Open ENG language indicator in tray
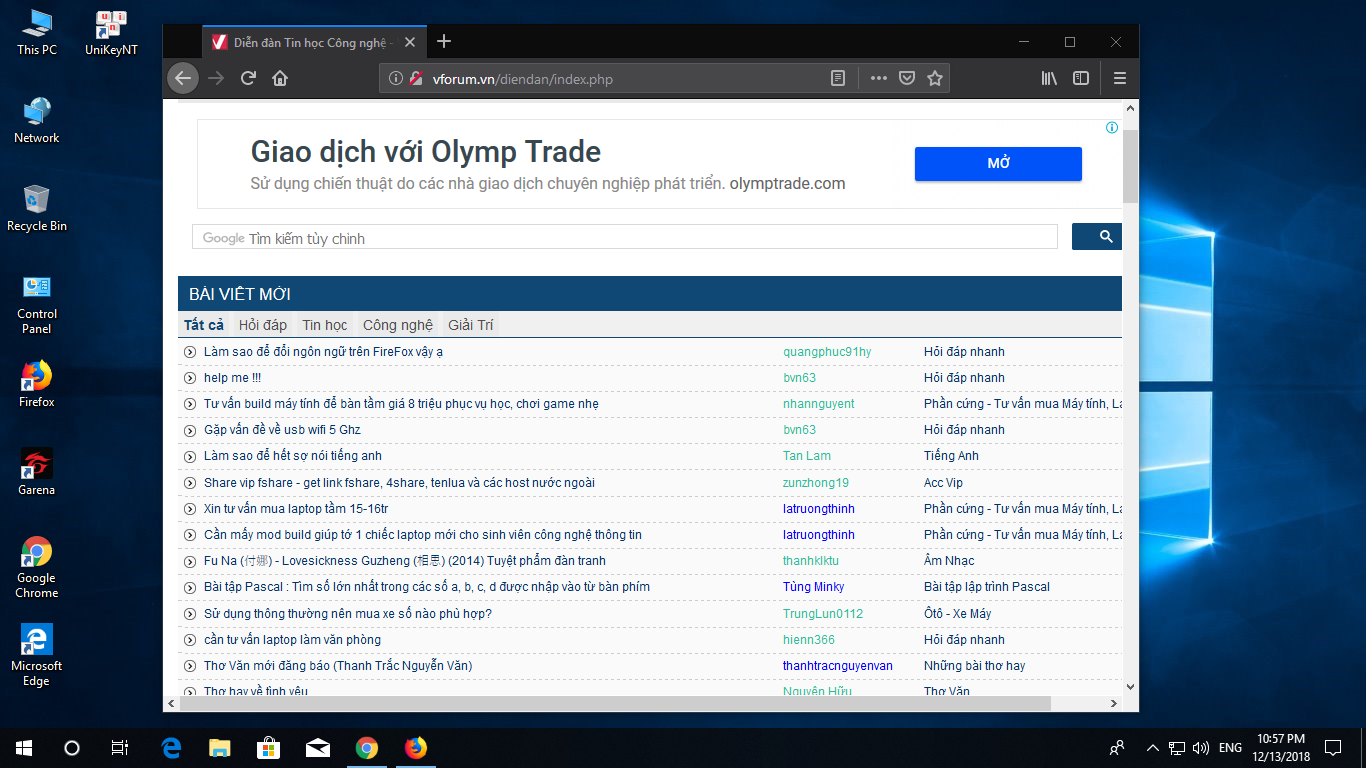Screen dimensions: 1366x768 click(1230, 747)
